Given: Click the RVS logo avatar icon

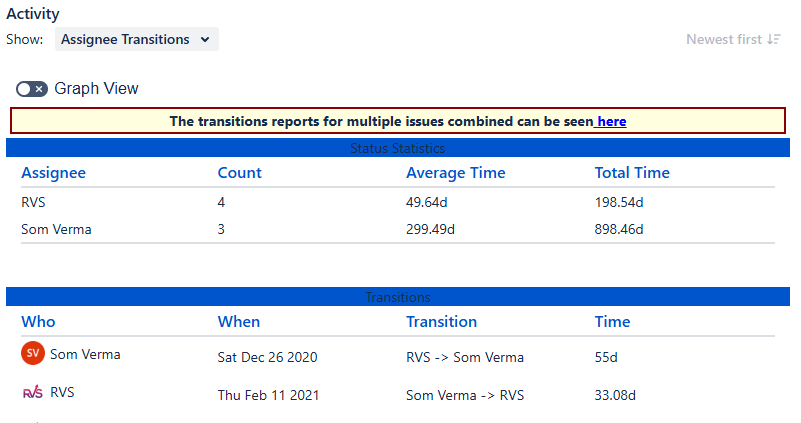Looking at the screenshot, I should tap(33, 393).
